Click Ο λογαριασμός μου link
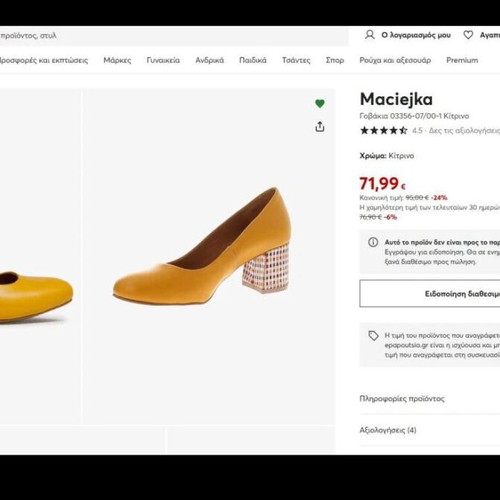 [416, 35]
